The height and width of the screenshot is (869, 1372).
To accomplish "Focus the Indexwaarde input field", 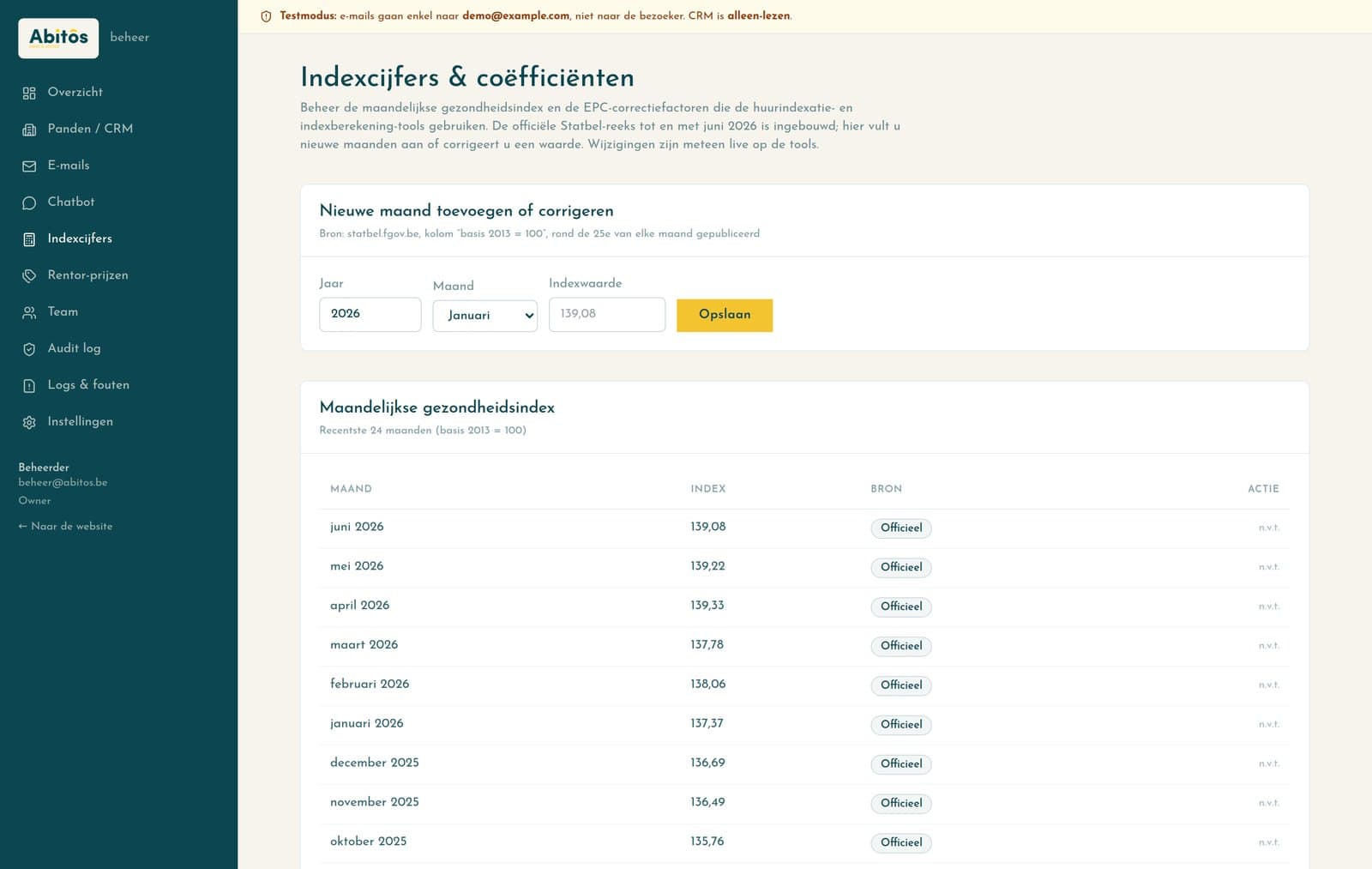I will [x=607, y=314].
